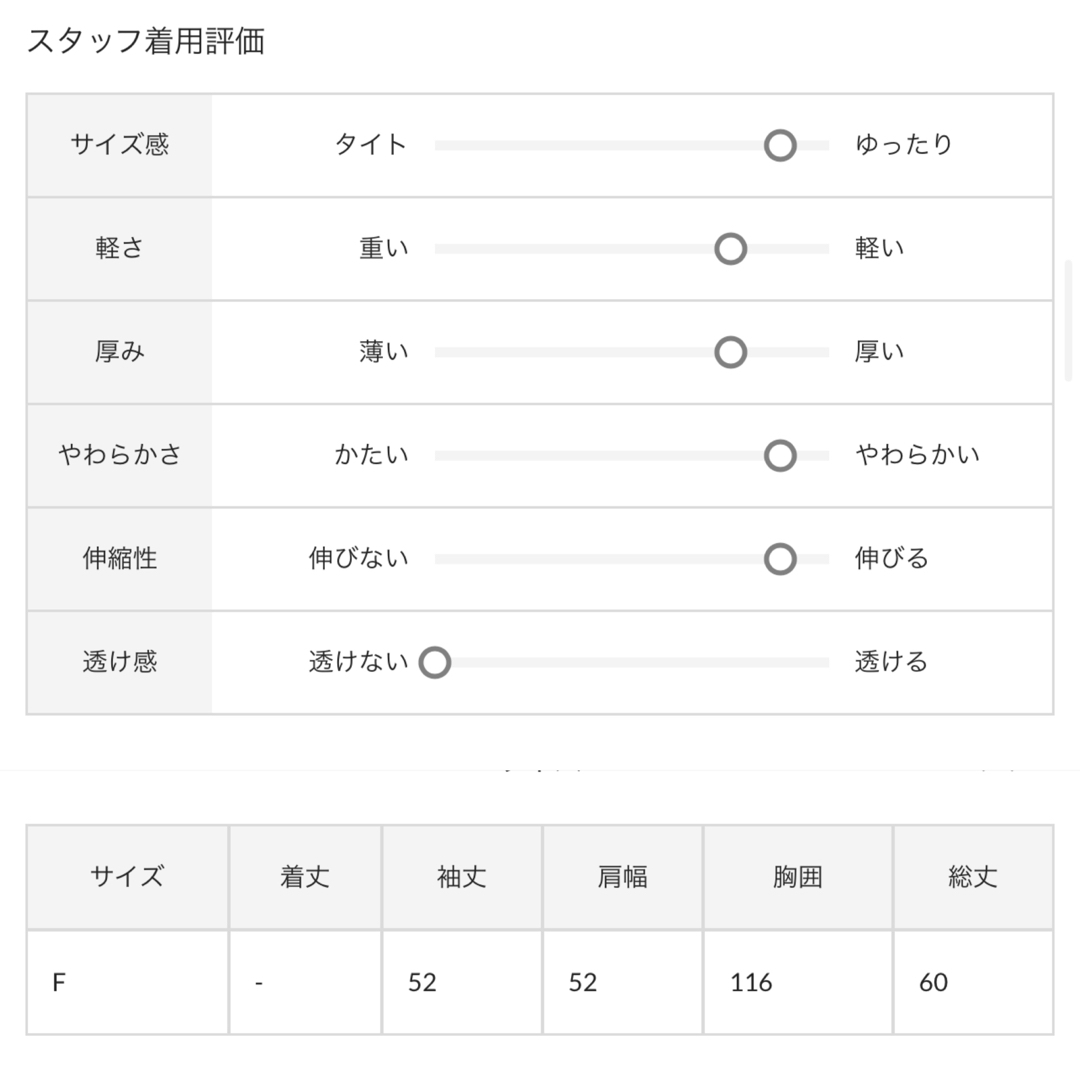Click the 軽さ slider handle

click(x=730, y=249)
